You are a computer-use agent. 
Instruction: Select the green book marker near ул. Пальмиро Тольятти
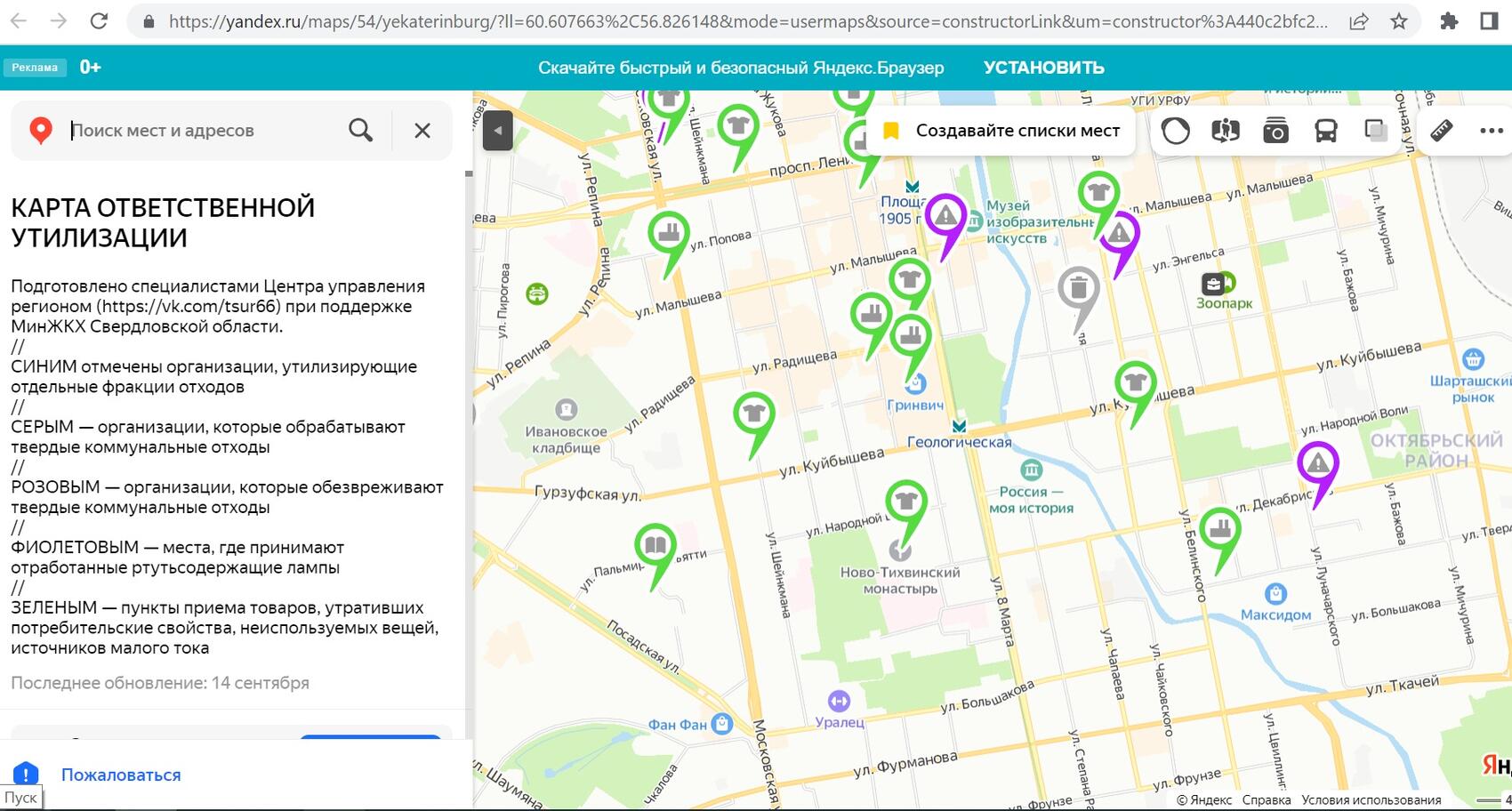coord(655,545)
